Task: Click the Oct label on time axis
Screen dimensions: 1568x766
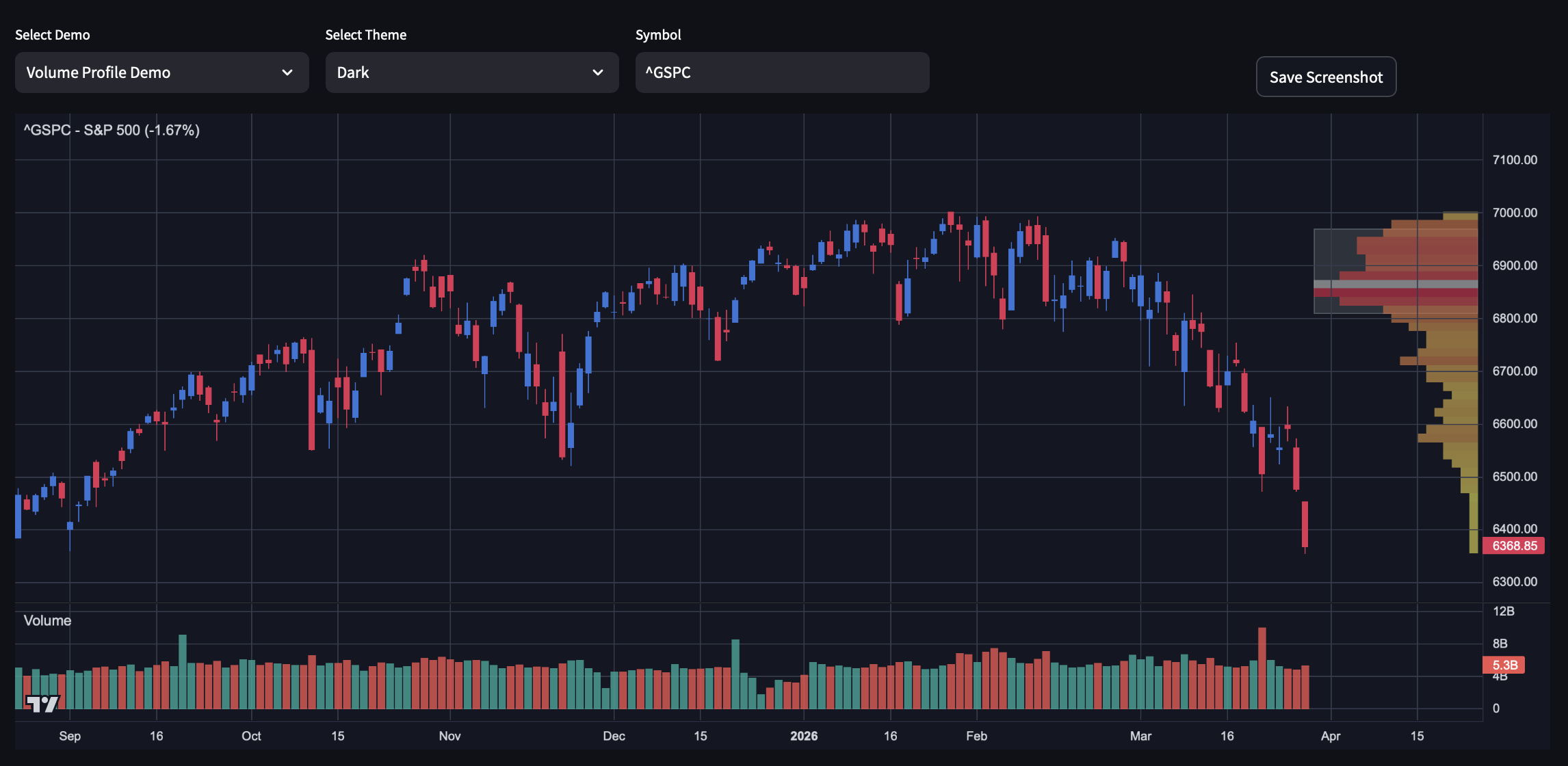Action: coord(251,736)
